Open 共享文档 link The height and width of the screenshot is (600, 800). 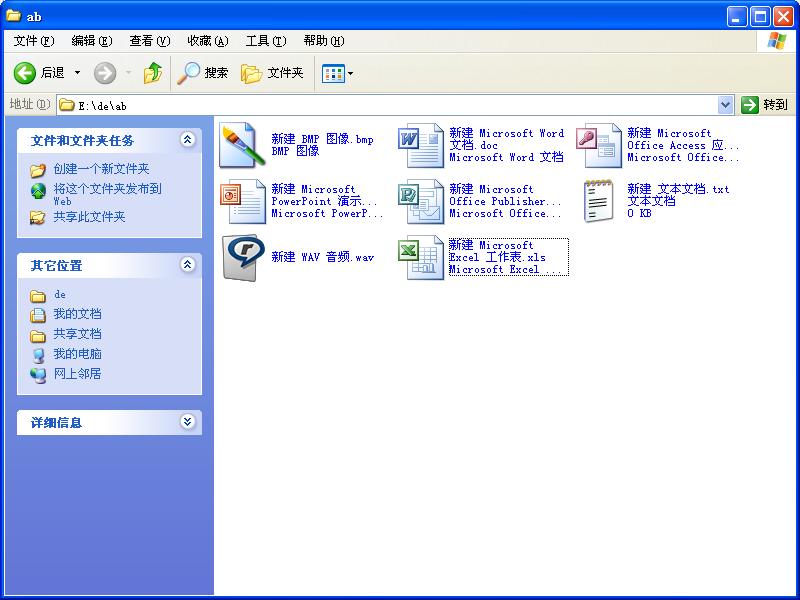pyautogui.click(x=78, y=334)
